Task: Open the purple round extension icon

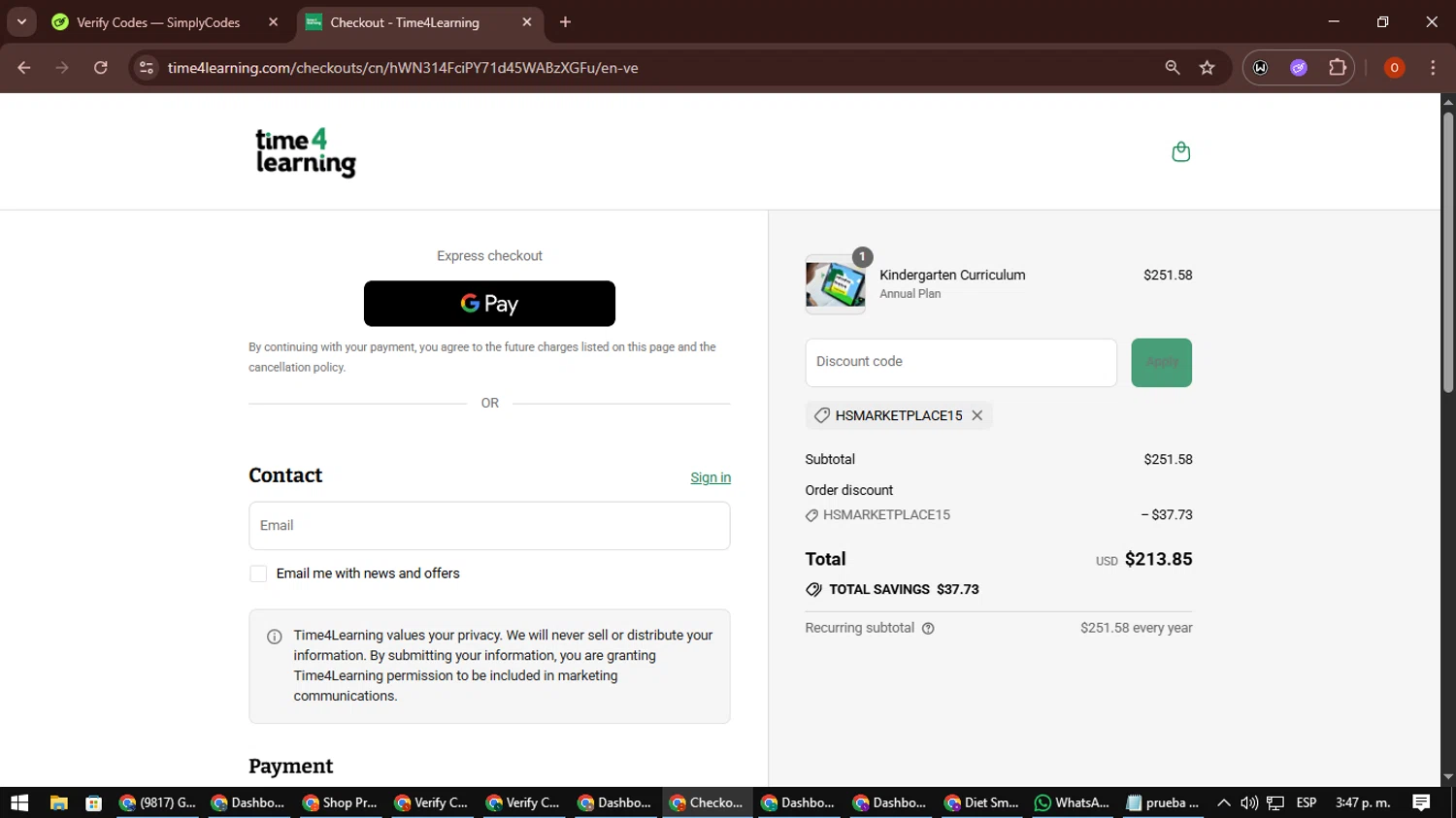Action: (1299, 68)
